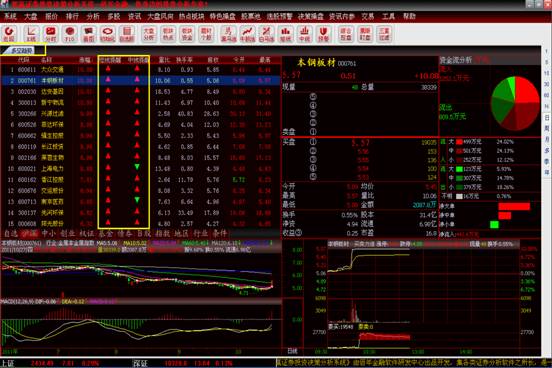Select the 多空趋势 tab

click(x=21, y=51)
